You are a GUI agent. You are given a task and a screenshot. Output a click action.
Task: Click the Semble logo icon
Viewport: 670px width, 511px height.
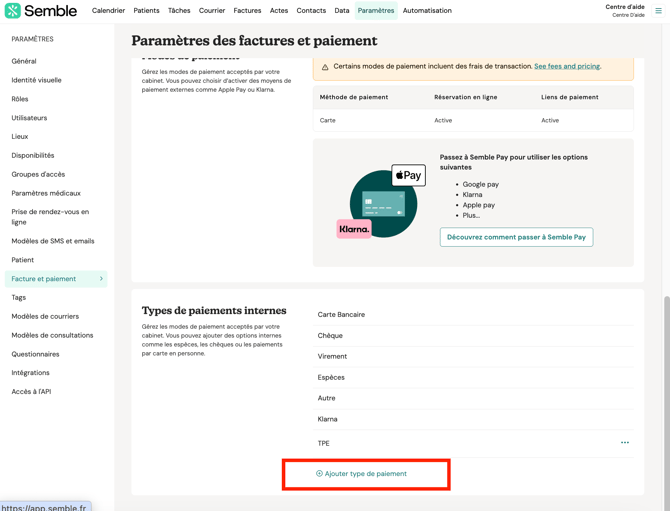point(12,11)
